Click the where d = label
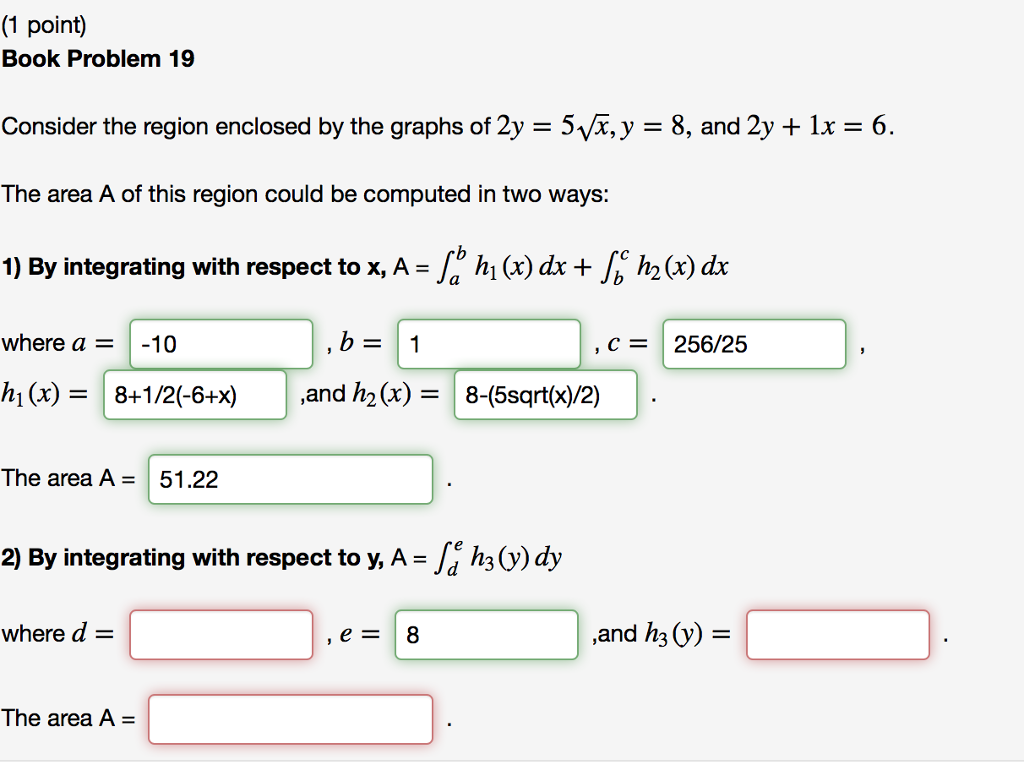 [60, 633]
